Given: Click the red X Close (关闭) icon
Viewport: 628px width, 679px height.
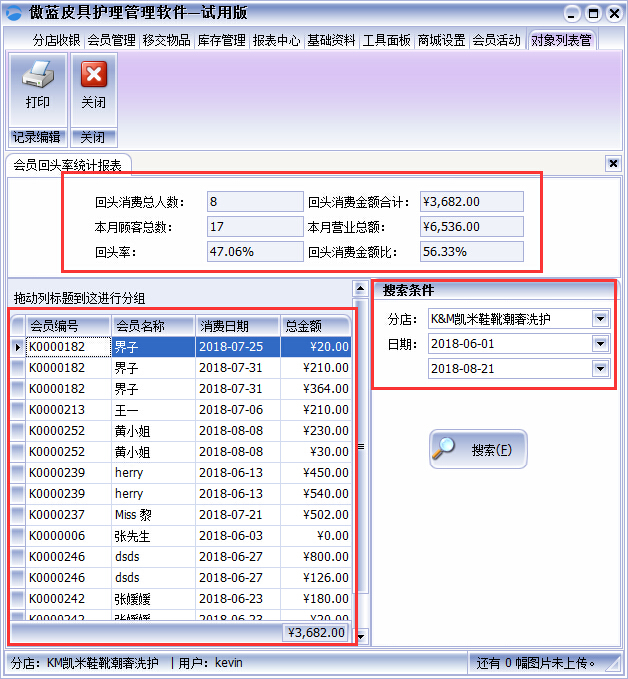Looking at the screenshot, I should (x=93, y=76).
